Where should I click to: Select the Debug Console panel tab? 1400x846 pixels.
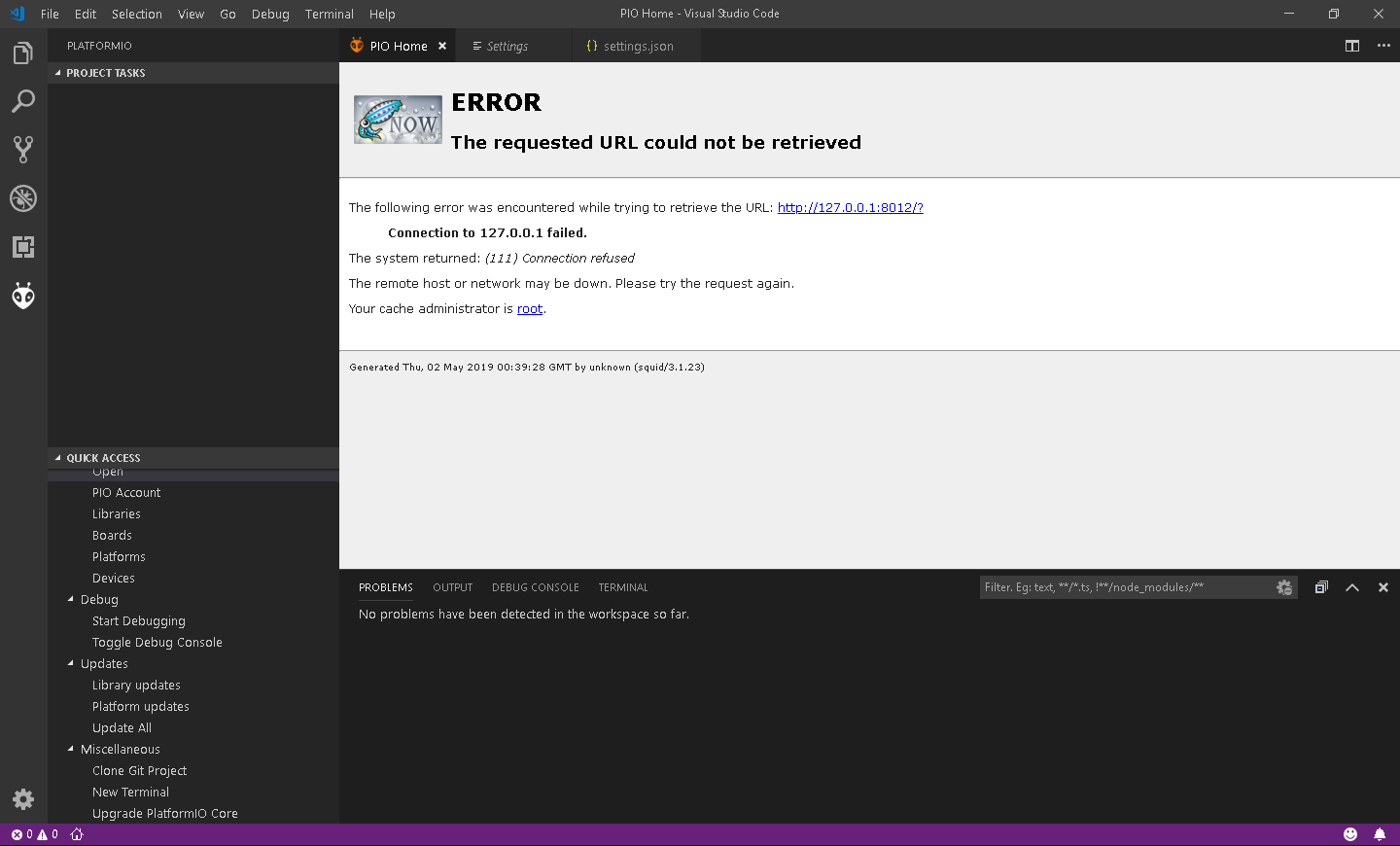(536, 587)
